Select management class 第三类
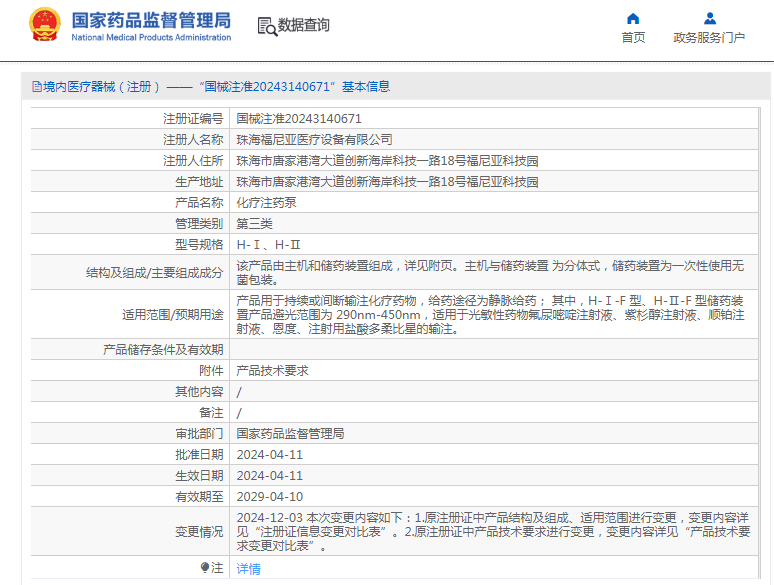Image resolution: width=774 pixels, height=585 pixels. (254, 224)
